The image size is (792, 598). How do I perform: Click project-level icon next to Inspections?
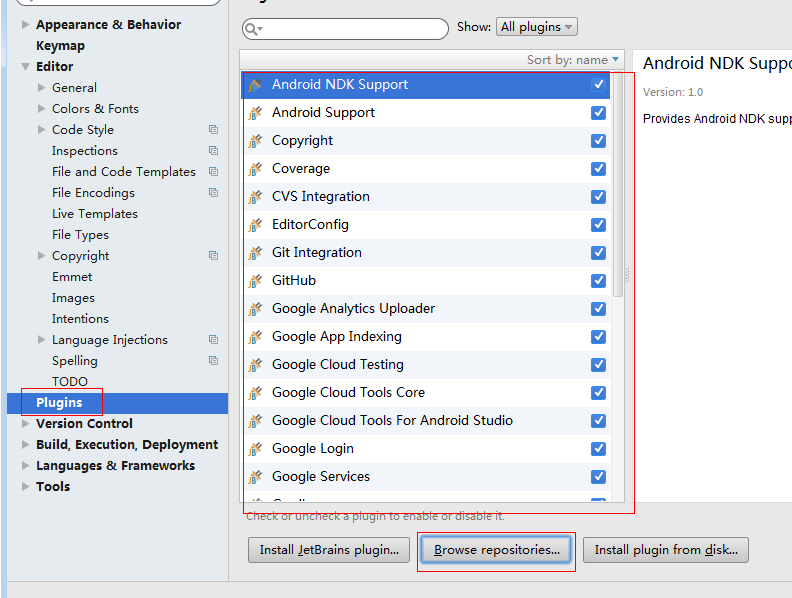pyautogui.click(x=214, y=151)
